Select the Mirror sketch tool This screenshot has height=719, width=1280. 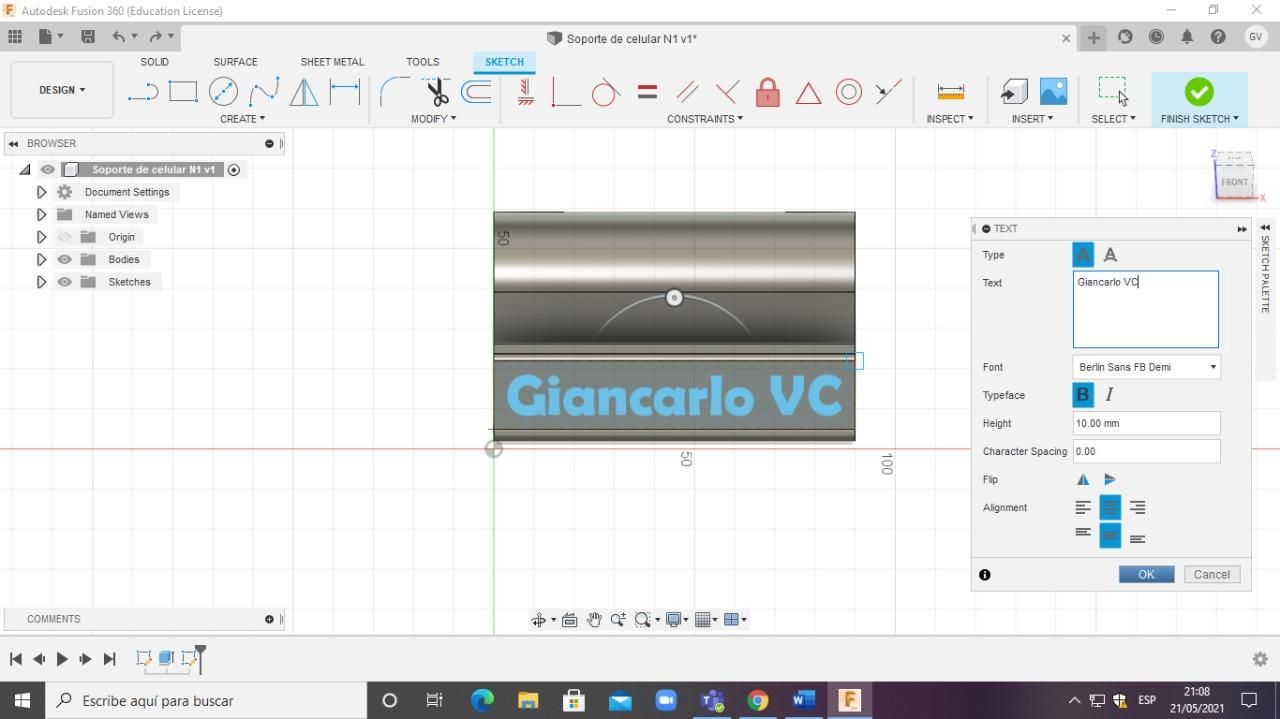(304, 92)
